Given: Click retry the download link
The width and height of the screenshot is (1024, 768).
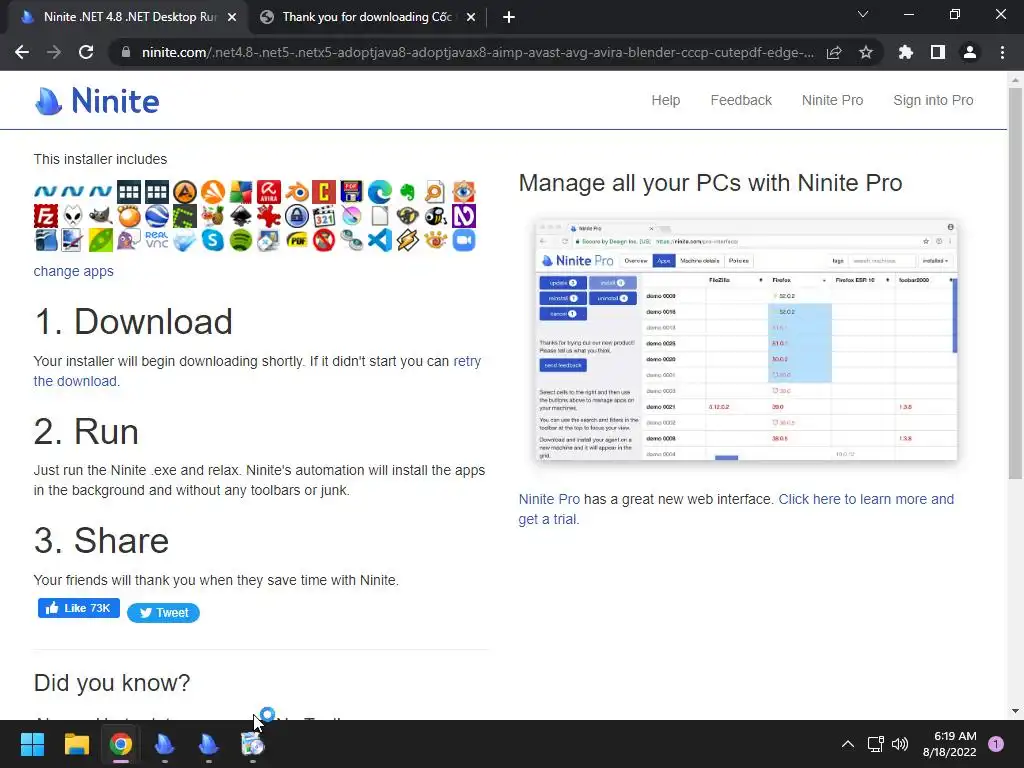Looking at the screenshot, I should click(467, 361).
